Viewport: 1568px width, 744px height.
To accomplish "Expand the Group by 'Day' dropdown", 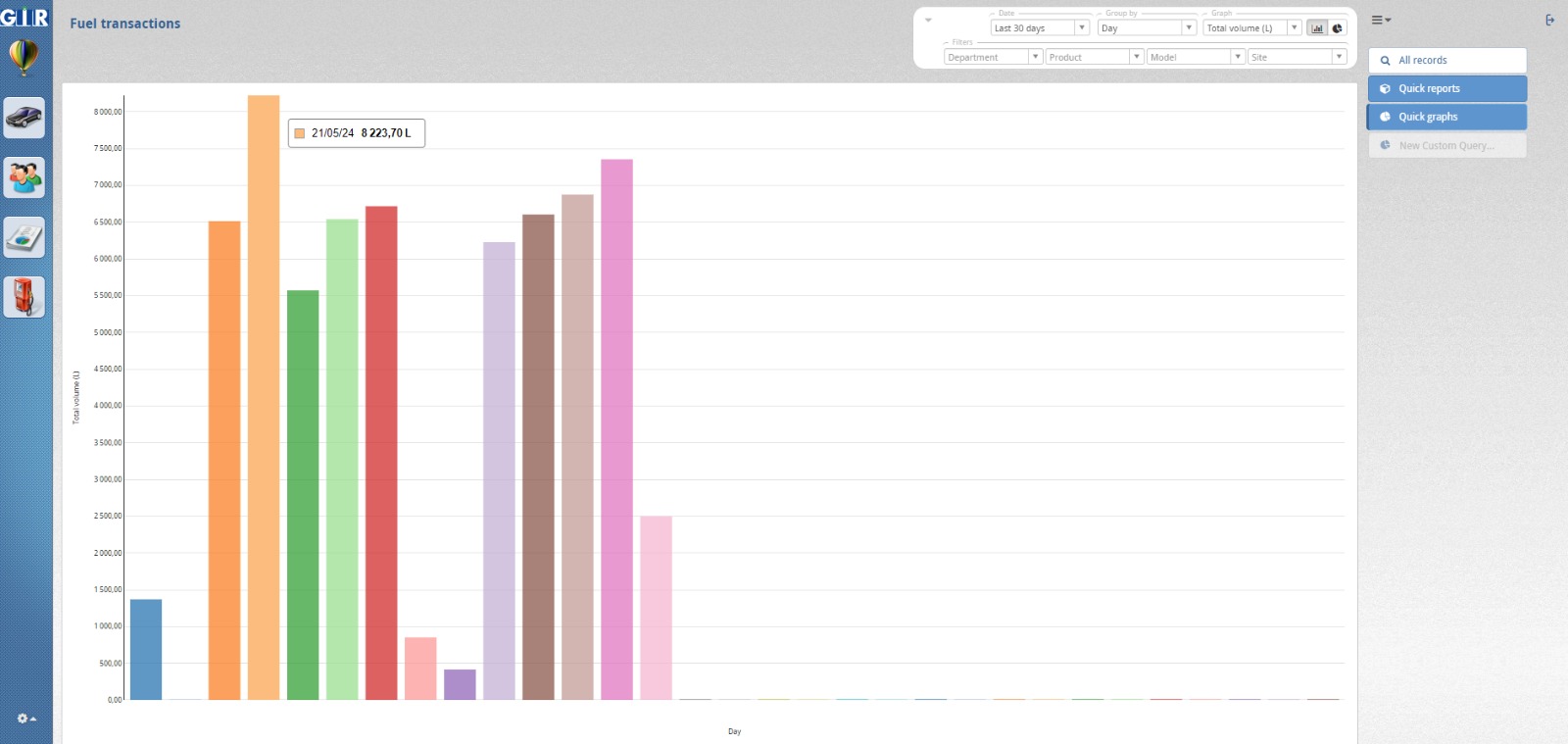I will pos(1146,28).
